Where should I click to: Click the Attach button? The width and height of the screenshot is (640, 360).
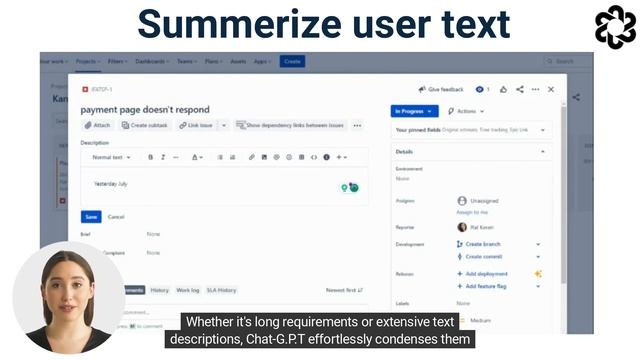tap(98, 125)
